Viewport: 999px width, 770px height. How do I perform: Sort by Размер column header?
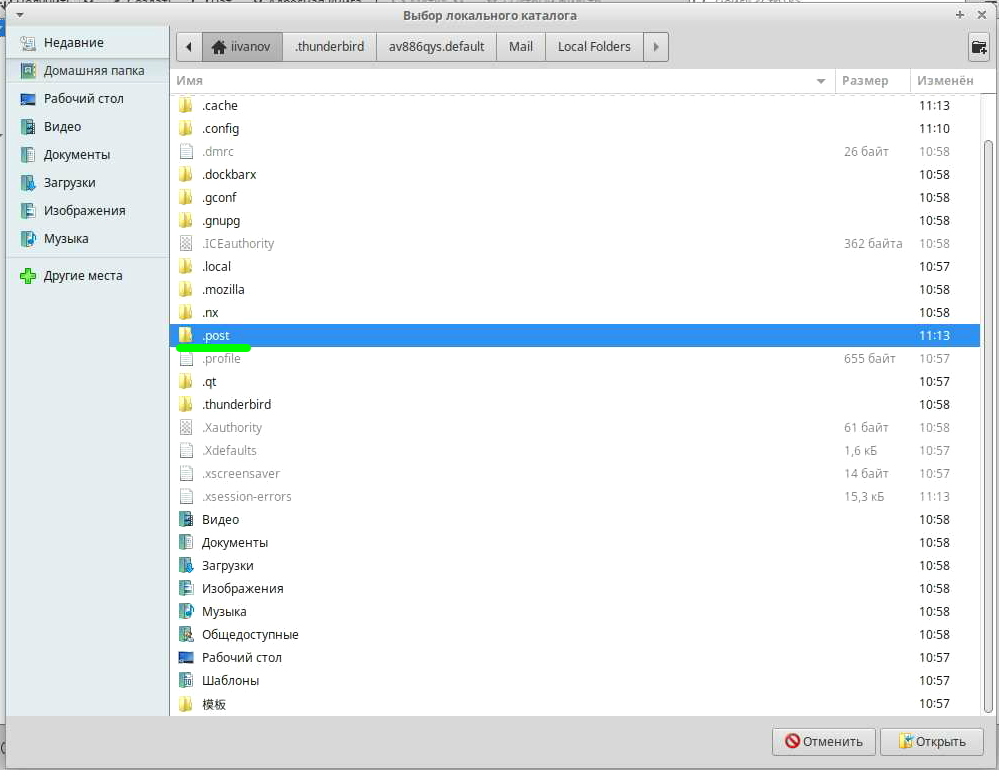click(x=872, y=81)
